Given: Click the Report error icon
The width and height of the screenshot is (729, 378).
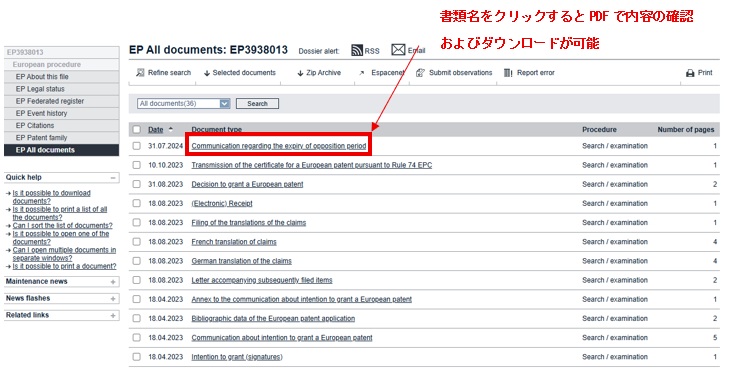Looking at the screenshot, I should coord(508,73).
